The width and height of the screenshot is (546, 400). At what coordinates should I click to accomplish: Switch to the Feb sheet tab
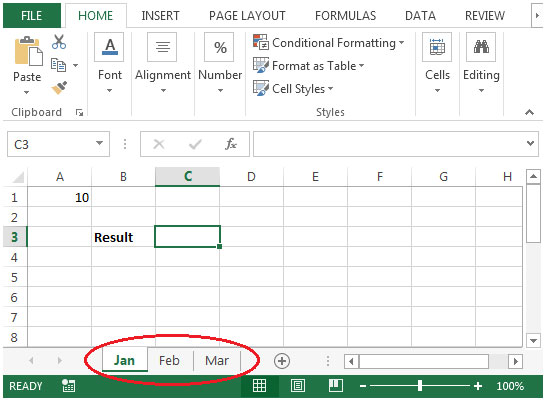[x=169, y=361]
